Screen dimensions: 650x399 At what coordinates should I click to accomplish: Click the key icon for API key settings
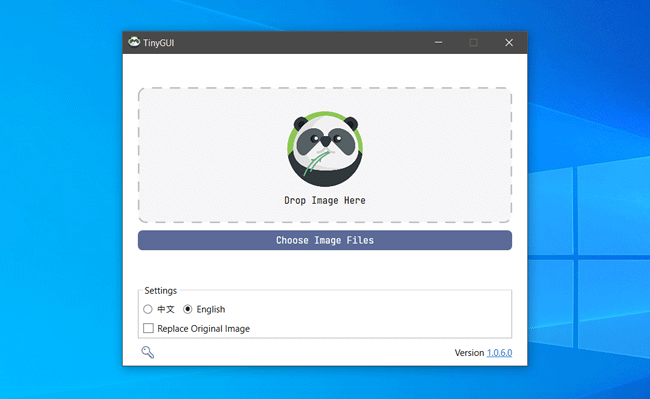pos(148,352)
